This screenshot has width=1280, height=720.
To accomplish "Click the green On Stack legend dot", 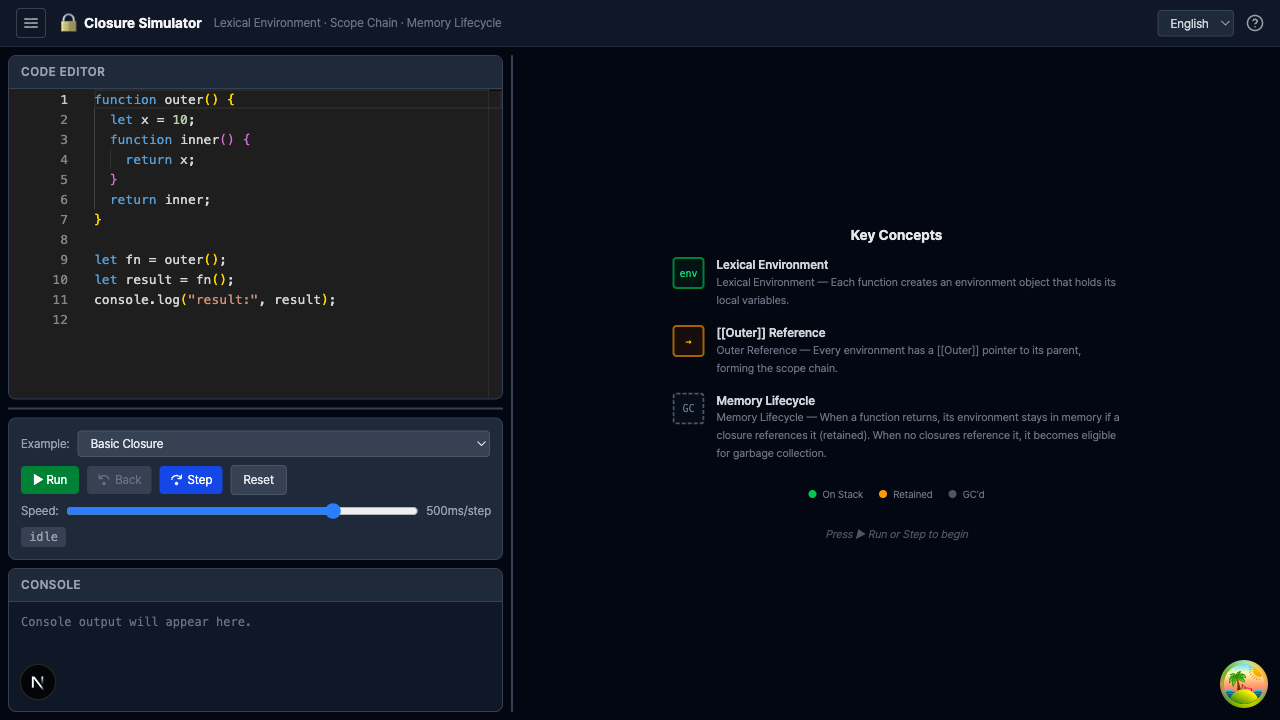I will (x=812, y=494).
